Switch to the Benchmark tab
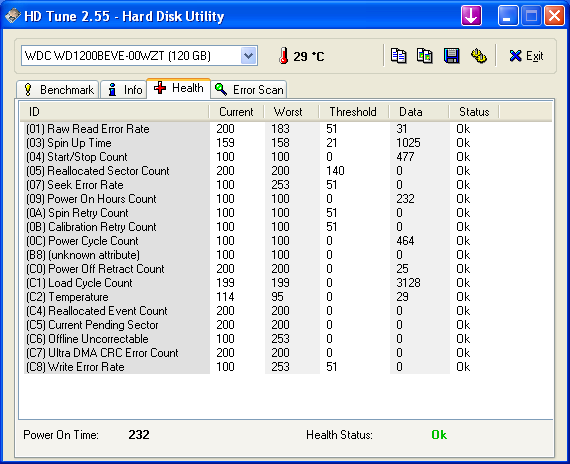The width and height of the screenshot is (570, 464). coord(58,89)
